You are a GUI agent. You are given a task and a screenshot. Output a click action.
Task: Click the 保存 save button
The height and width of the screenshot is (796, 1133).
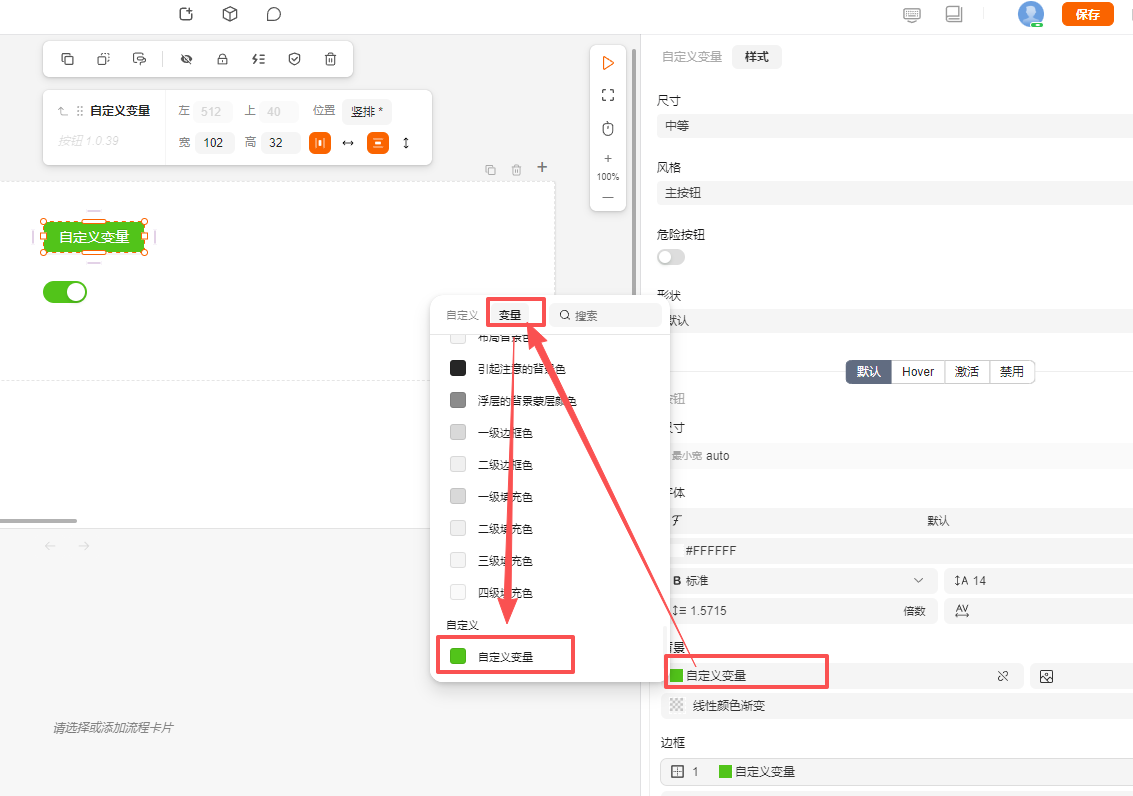pyautogui.click(x=1087, y=14)
